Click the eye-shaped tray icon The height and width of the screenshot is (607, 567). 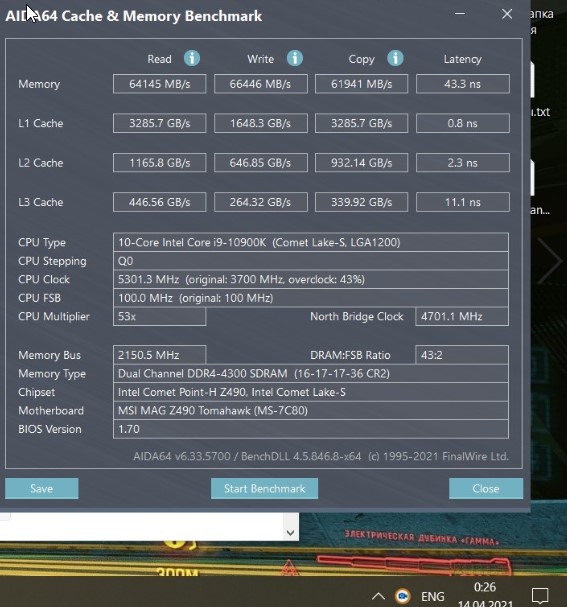(x=403, y=595)
